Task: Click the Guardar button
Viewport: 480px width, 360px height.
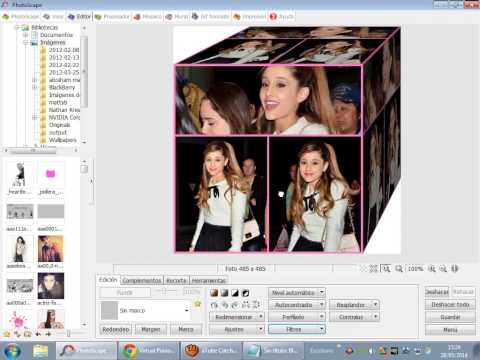Action: pyautogui.click(x=450, y=317)
